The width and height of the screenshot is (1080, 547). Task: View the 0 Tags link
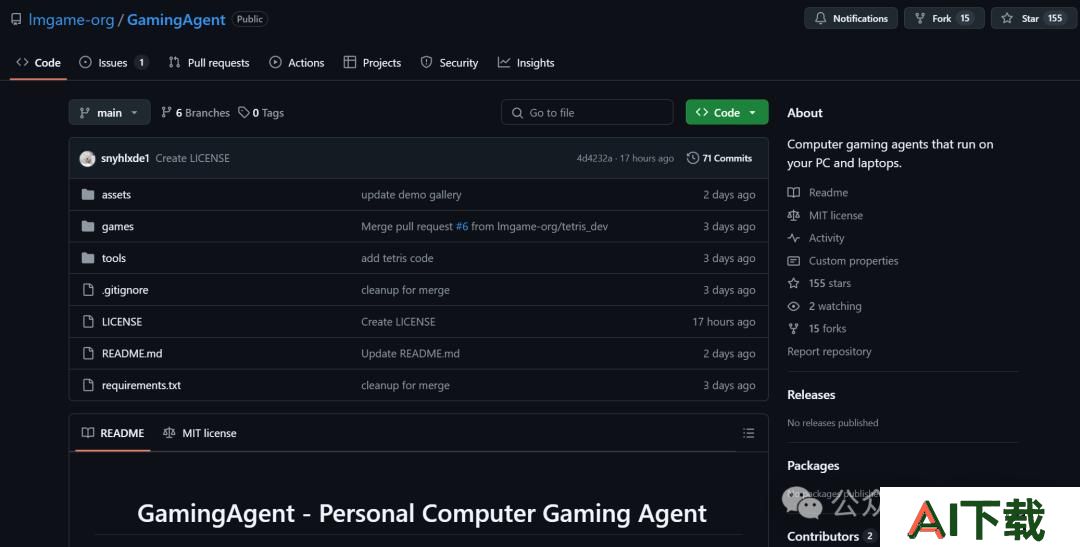pos(261,113)
